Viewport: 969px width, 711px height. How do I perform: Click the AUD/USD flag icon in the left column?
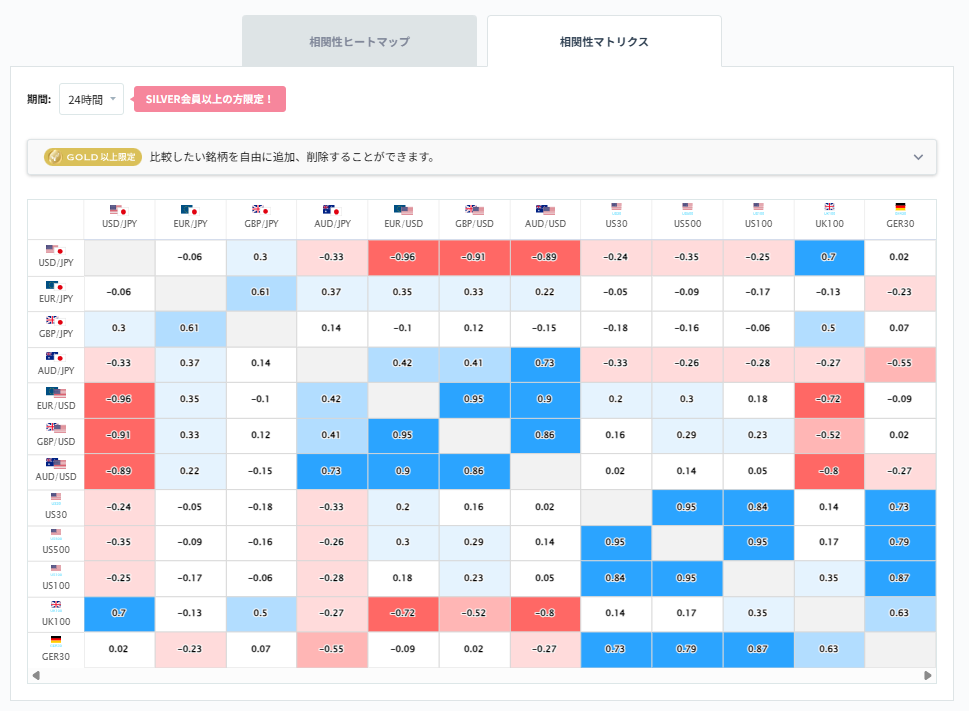point(55,462)
